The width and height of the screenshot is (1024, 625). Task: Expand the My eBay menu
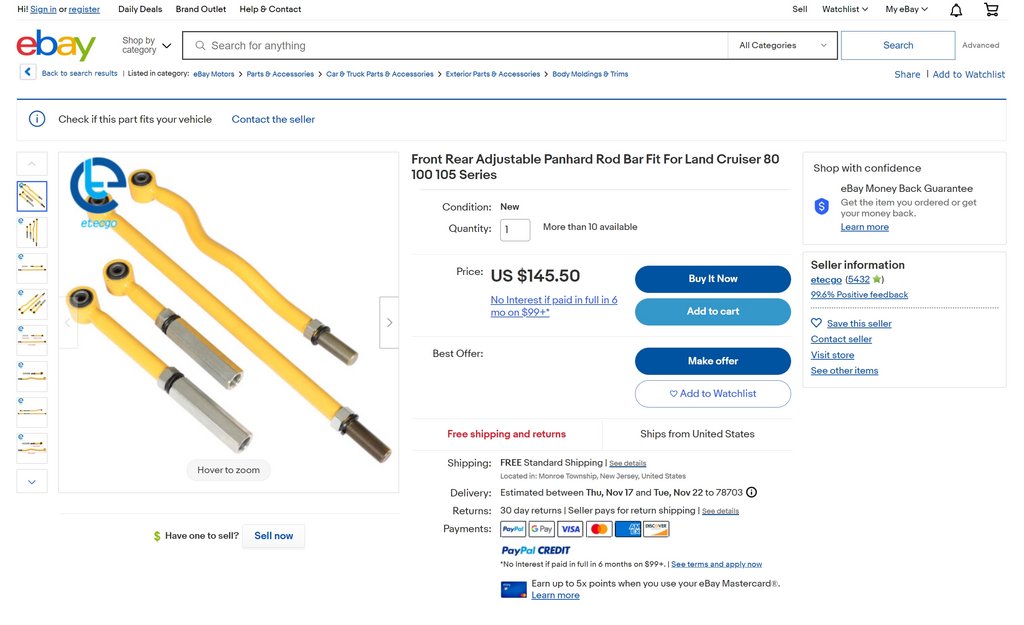[906, 9]
